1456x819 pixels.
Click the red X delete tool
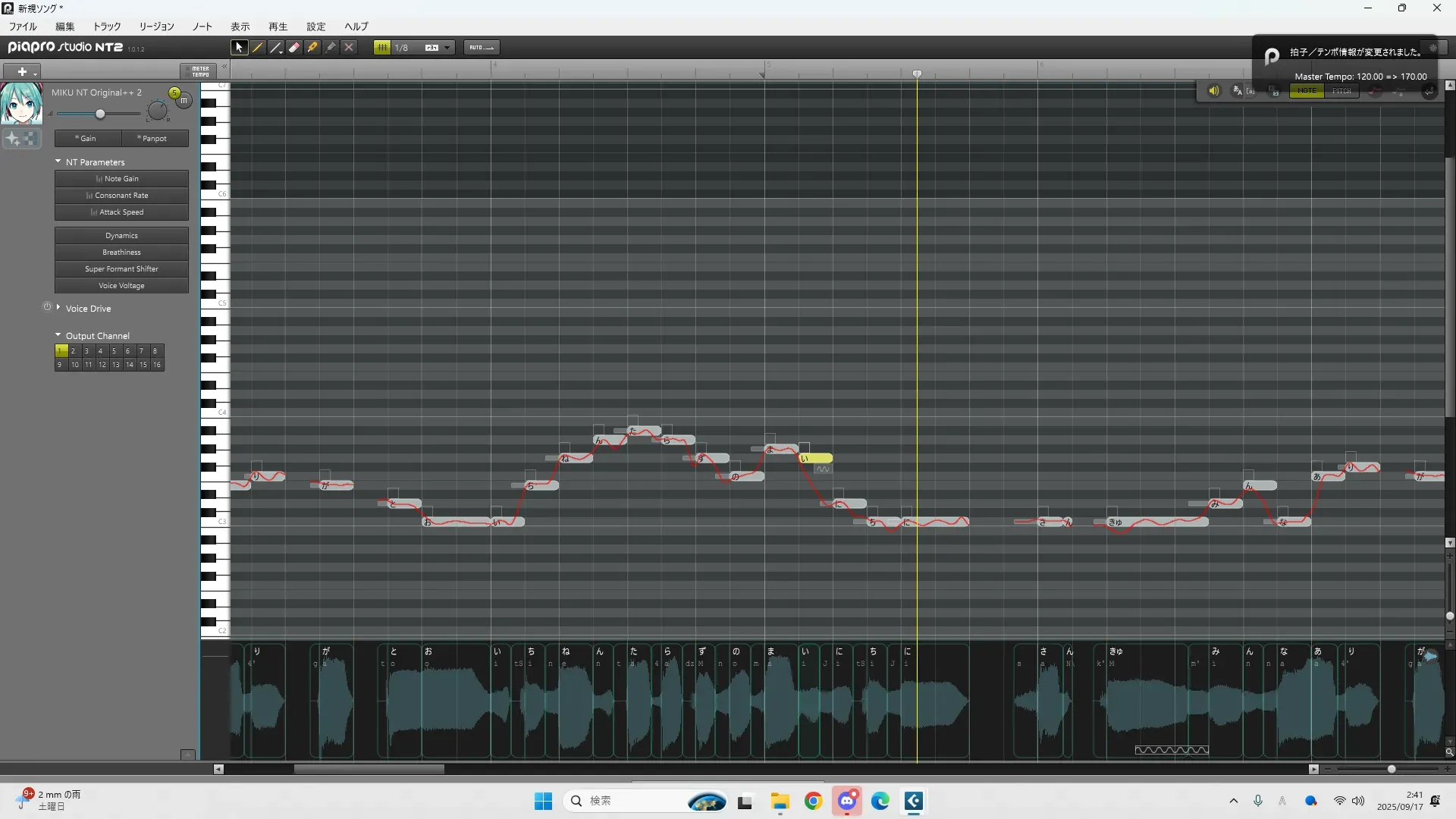pos(349,47)
